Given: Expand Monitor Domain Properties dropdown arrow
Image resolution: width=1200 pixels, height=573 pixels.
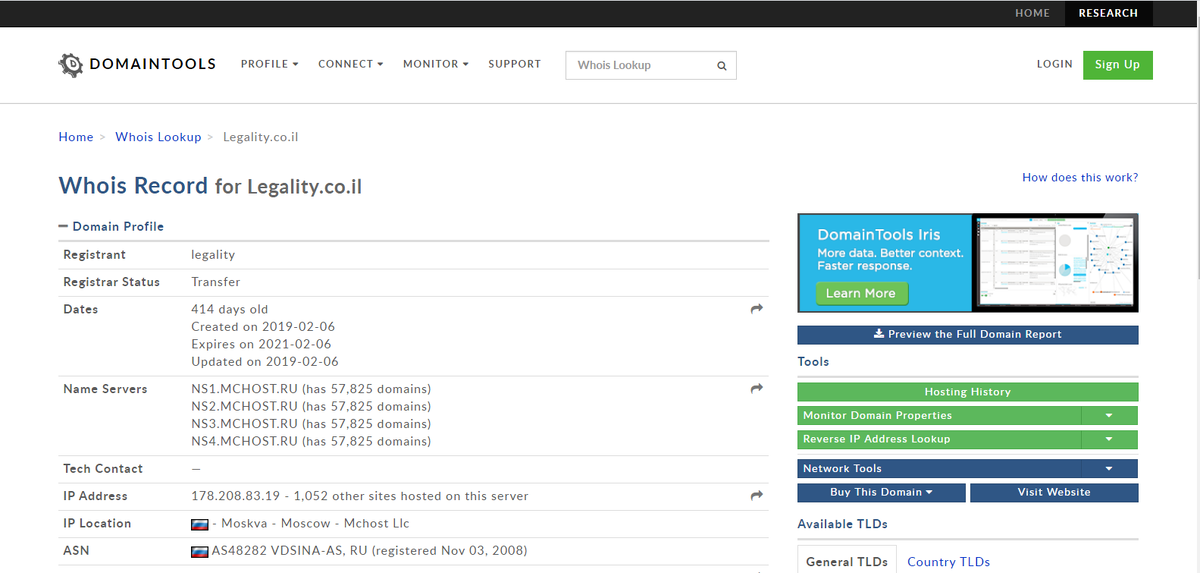Looking at the screenshot, I should click(1110, 416).
